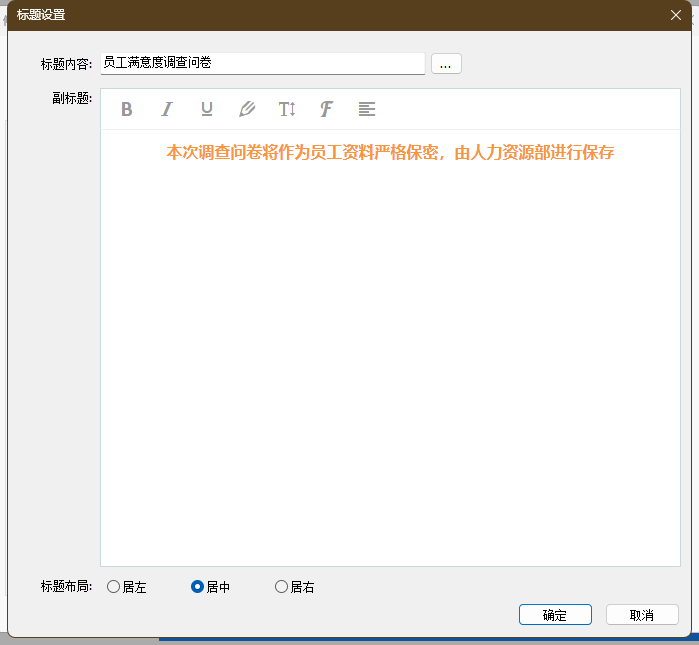Toggle bold formatting in subtitle editor
This screenshot has height=645, width=699.
coord(127,109)
